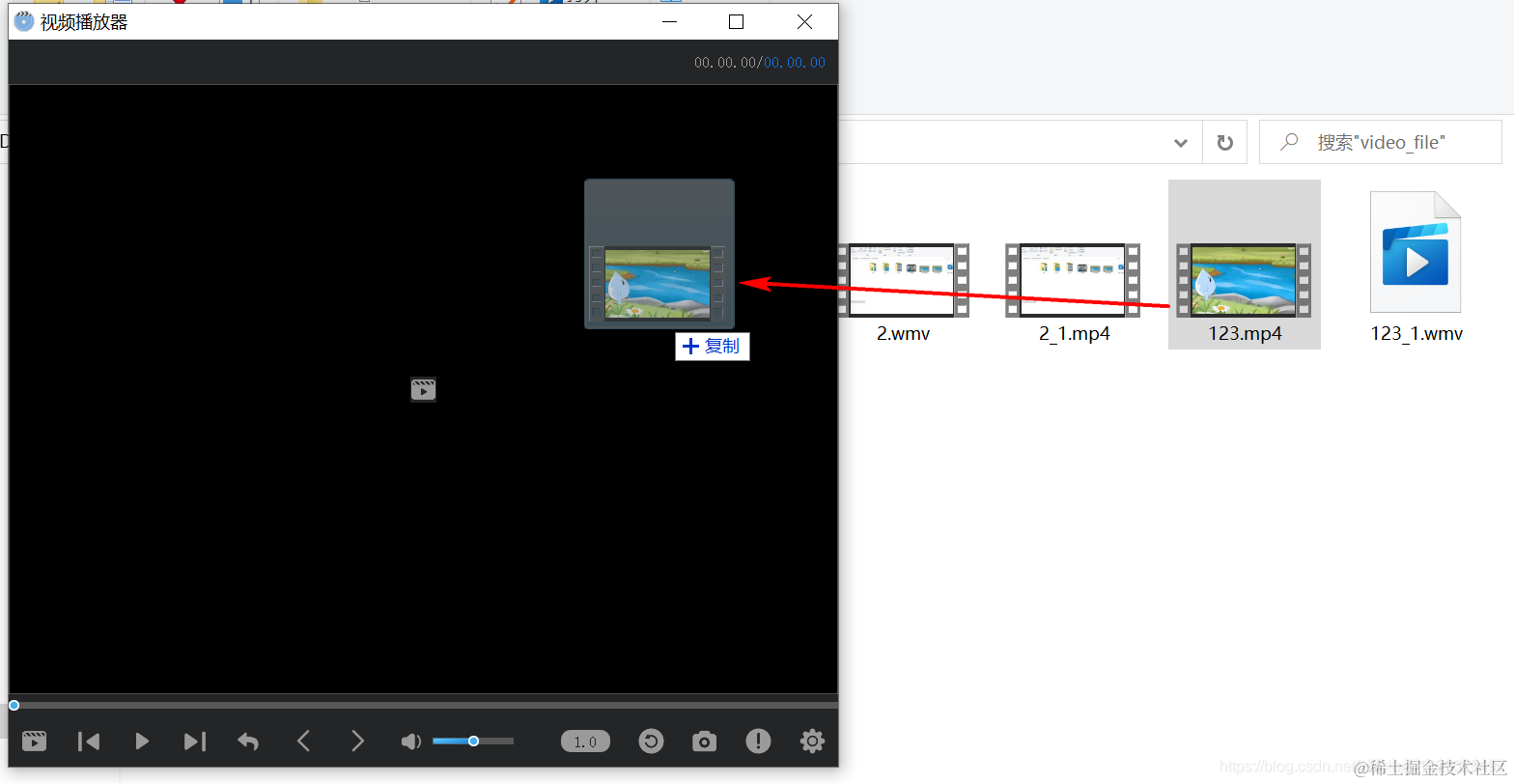Play the video

coord(142,741)
